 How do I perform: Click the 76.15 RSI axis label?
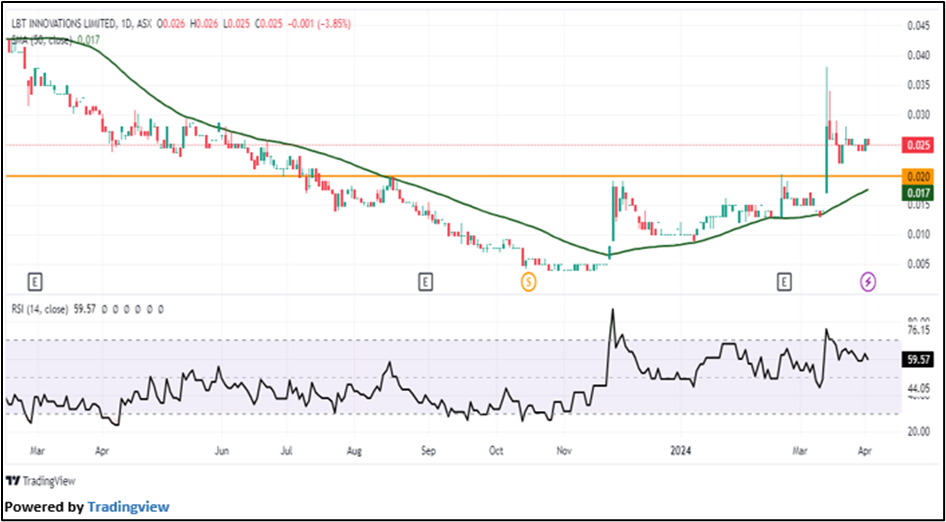coord(918,329)
